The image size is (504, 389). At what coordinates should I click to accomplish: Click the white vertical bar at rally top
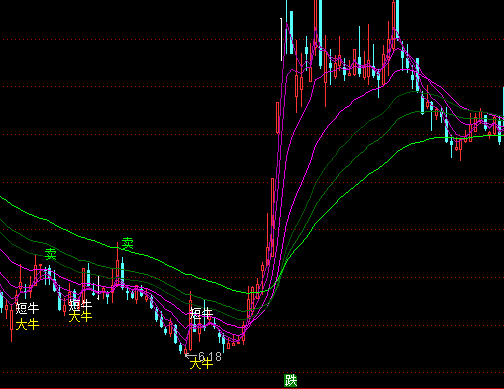(x=282, y=40)
